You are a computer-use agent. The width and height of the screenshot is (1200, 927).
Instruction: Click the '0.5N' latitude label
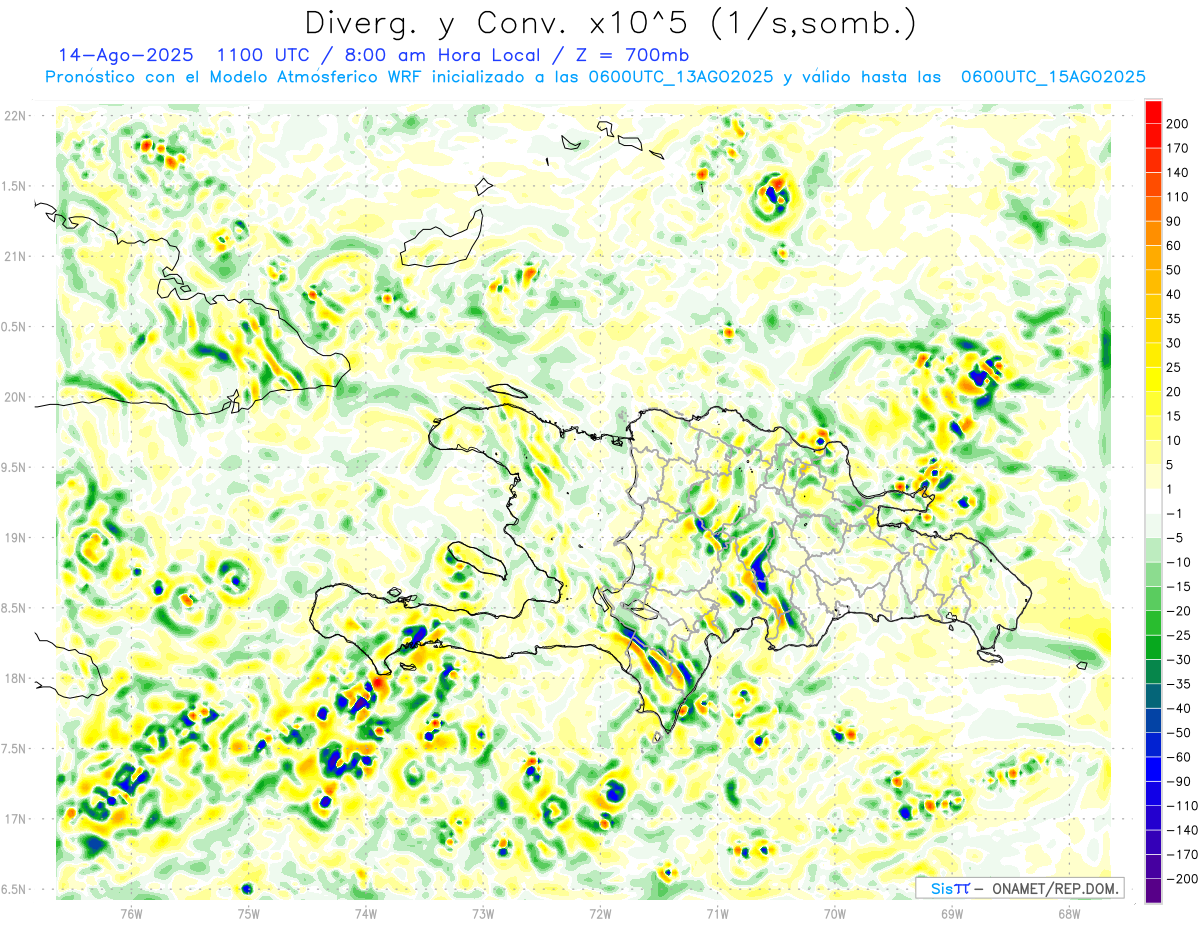[15, 327]
